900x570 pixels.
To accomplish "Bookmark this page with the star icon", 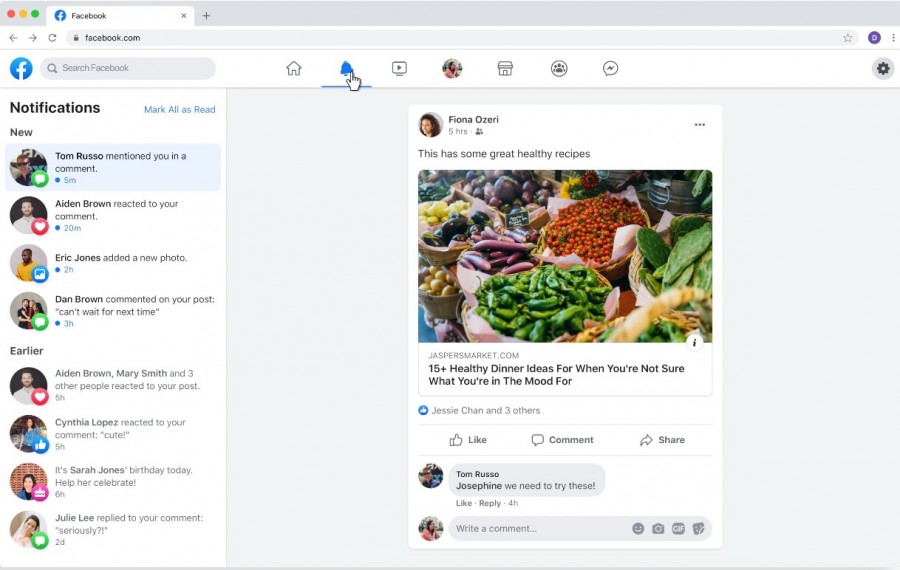I will 847,38.
